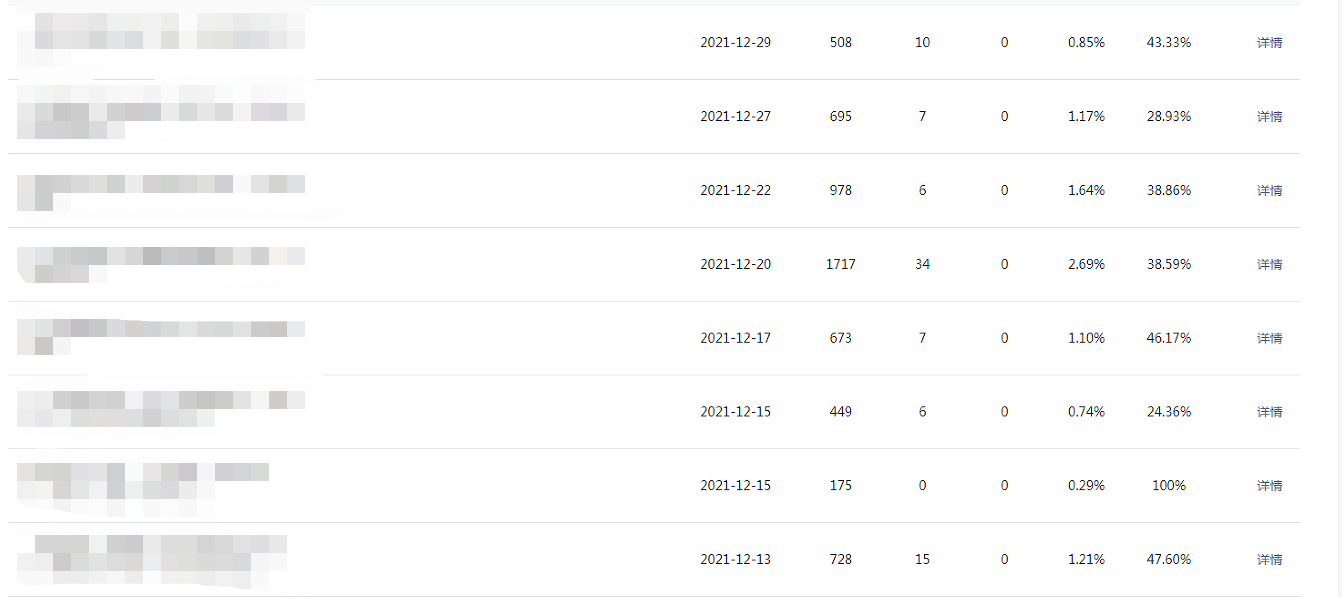Select the 1717 read count cell

(x=841, y=265)
